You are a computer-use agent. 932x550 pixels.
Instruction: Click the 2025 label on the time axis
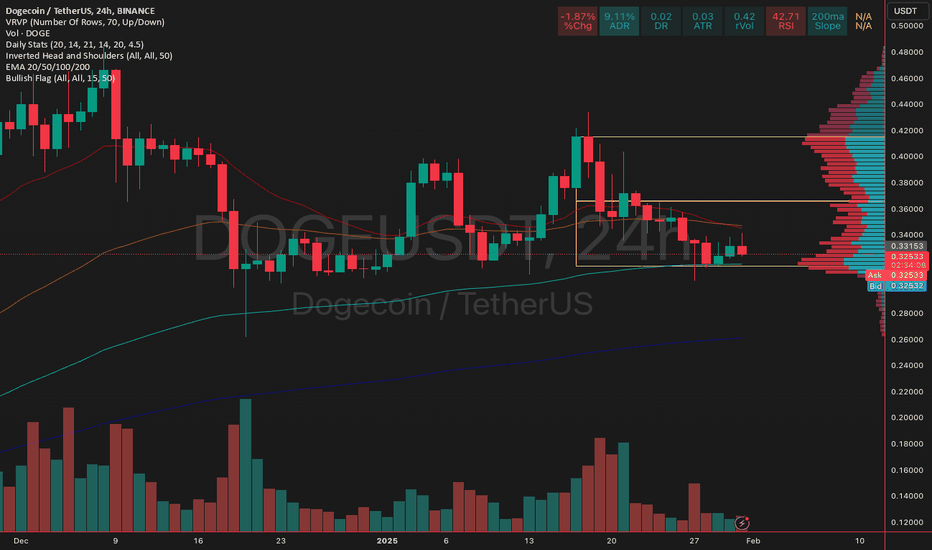387,541
